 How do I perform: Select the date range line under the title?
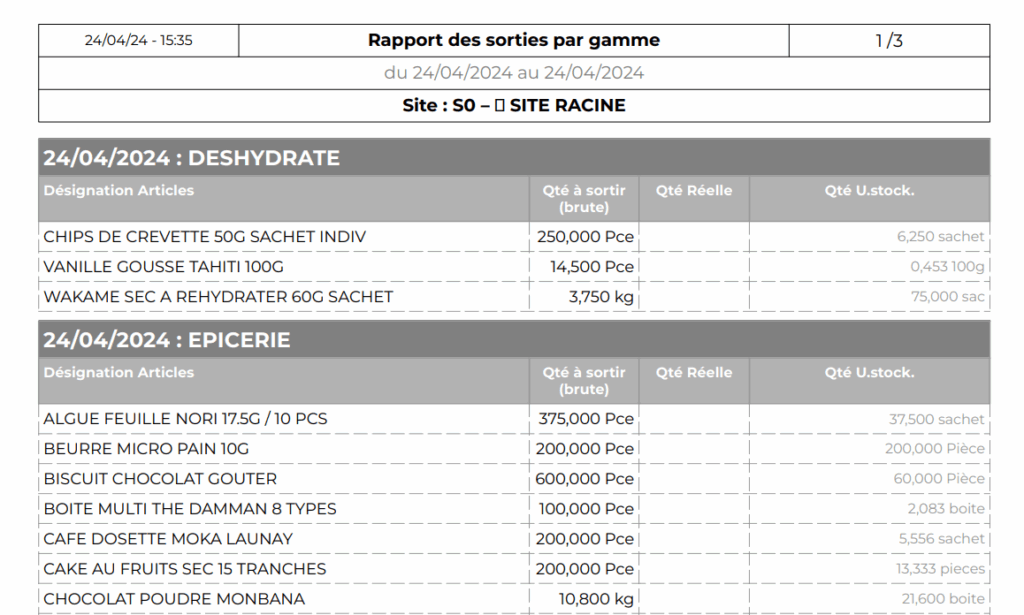[x=513, y=73]
